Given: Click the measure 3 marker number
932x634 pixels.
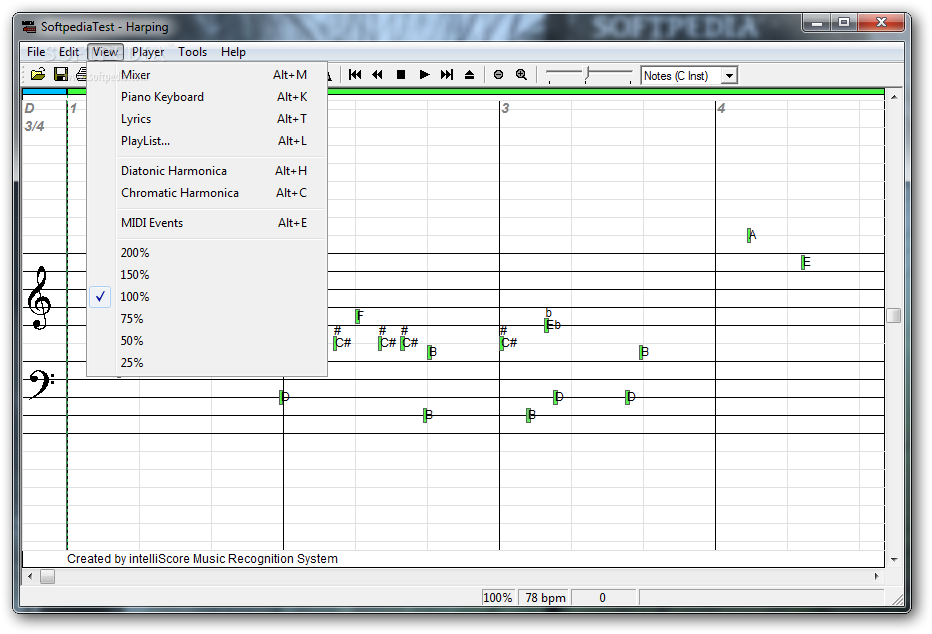Looking at the screenshot, I should point(505,108).
